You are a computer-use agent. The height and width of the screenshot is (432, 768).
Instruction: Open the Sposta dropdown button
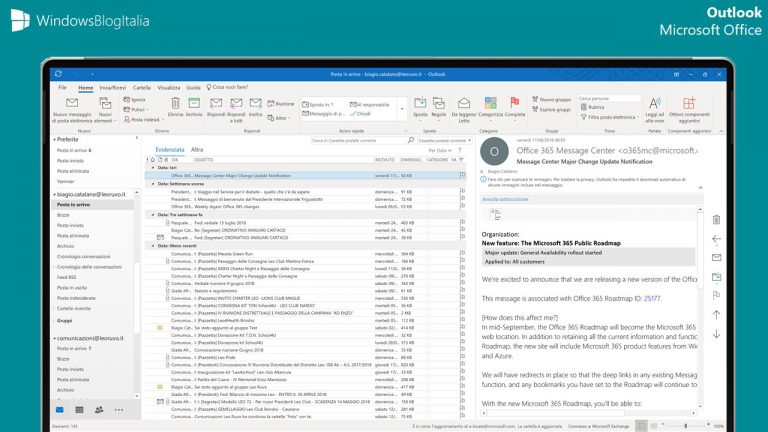[420, 109]
